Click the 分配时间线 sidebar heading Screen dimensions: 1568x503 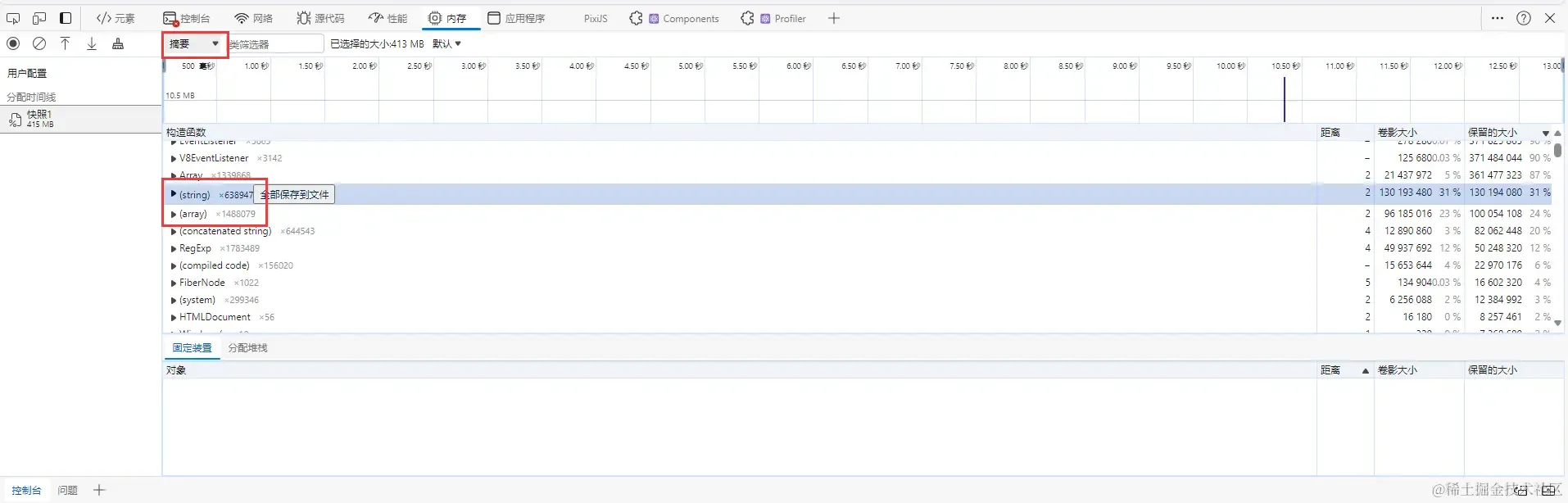(31, 97)
